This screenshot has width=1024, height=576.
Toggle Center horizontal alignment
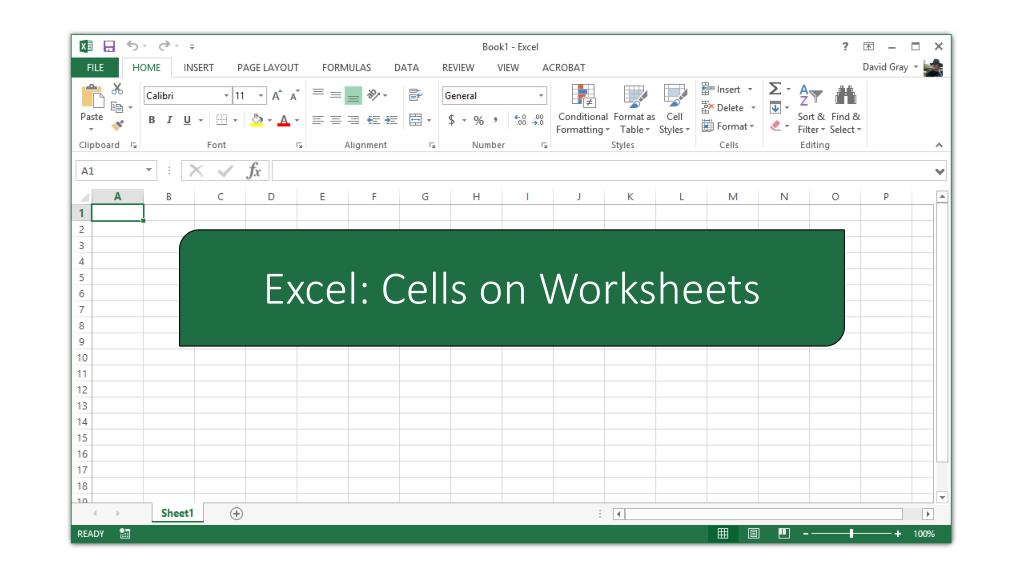click(x=336, y=120)
